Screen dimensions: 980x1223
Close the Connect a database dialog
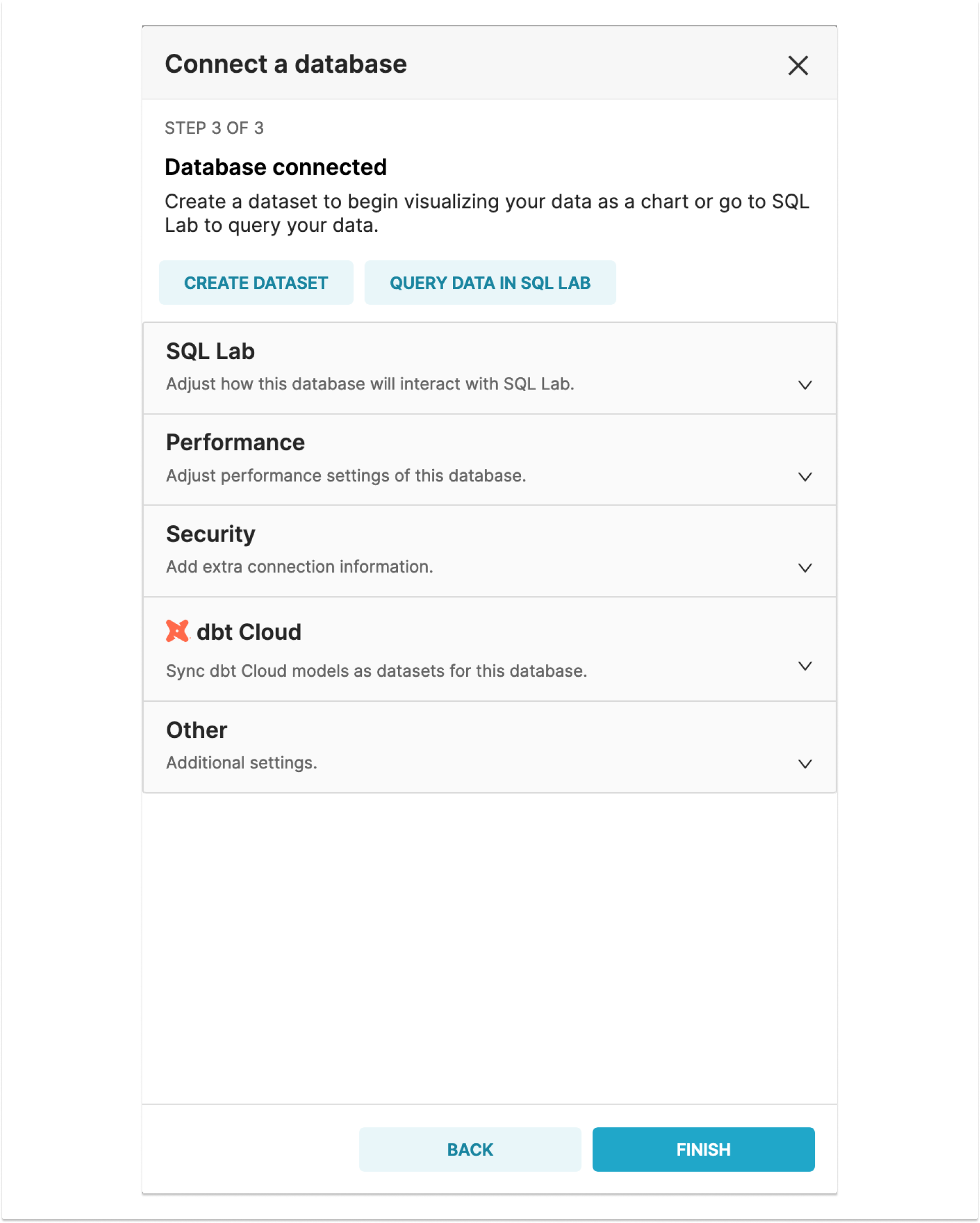[798, 65]
